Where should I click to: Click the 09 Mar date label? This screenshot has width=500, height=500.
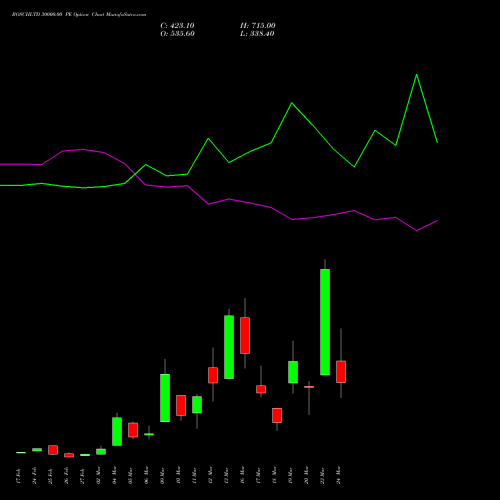point(162,475)
